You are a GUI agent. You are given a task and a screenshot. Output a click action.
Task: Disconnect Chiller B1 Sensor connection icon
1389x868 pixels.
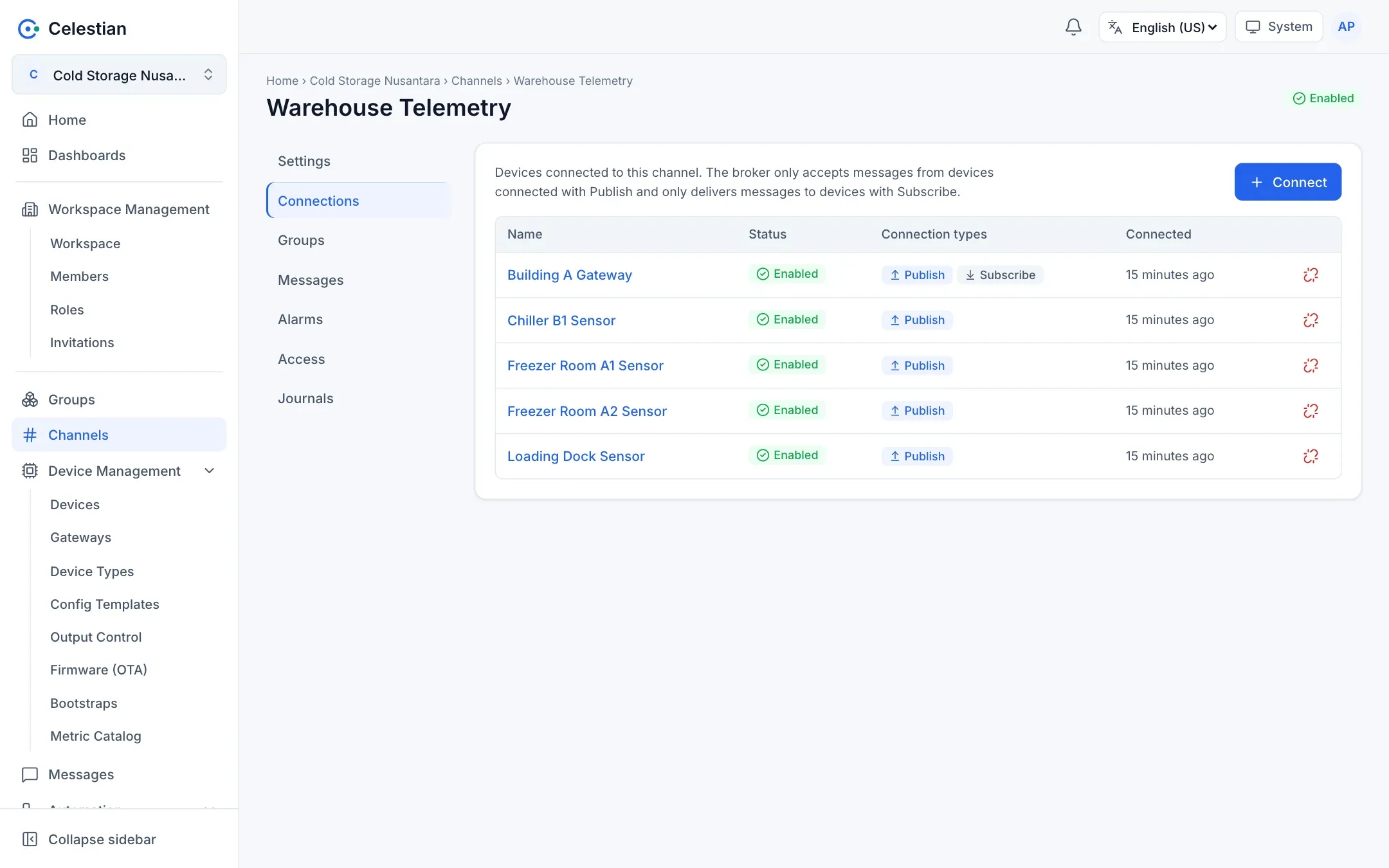point(1311,320)
